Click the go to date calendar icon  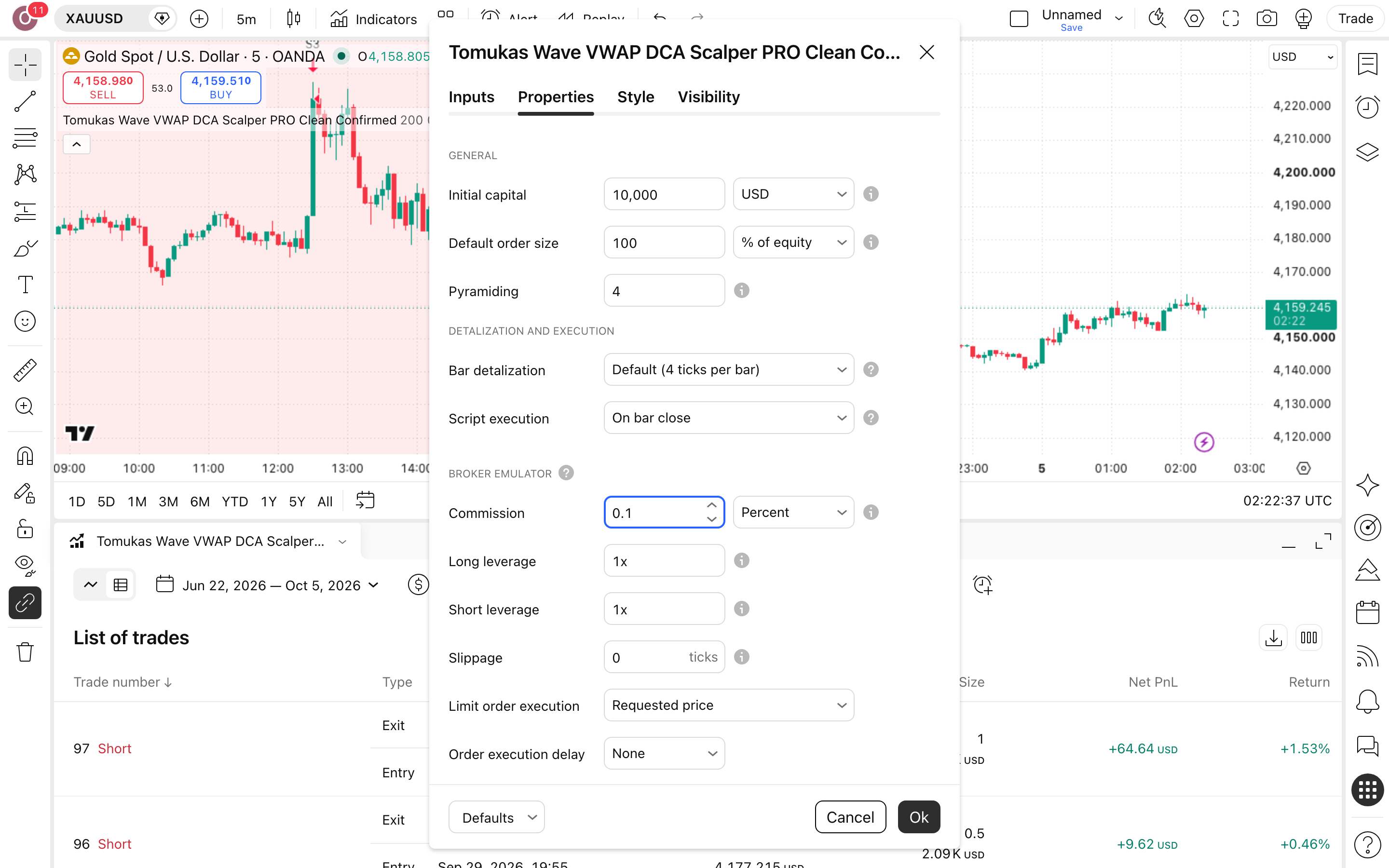point(365,501)
